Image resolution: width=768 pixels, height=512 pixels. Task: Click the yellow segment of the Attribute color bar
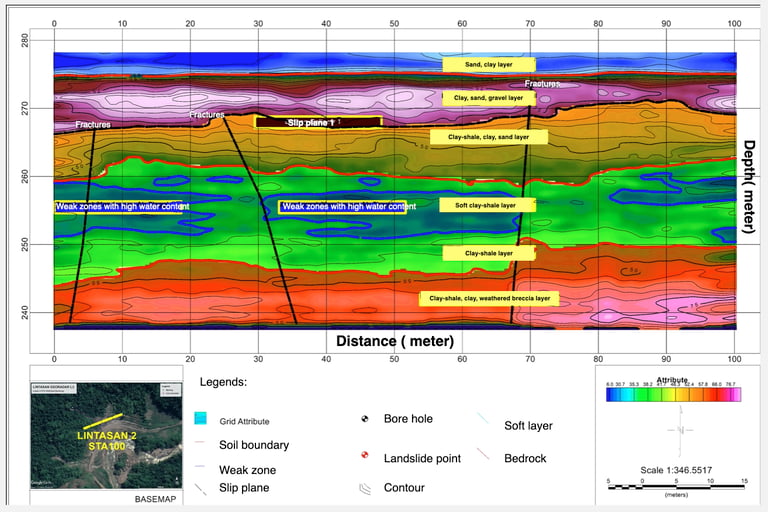(668, 394)
